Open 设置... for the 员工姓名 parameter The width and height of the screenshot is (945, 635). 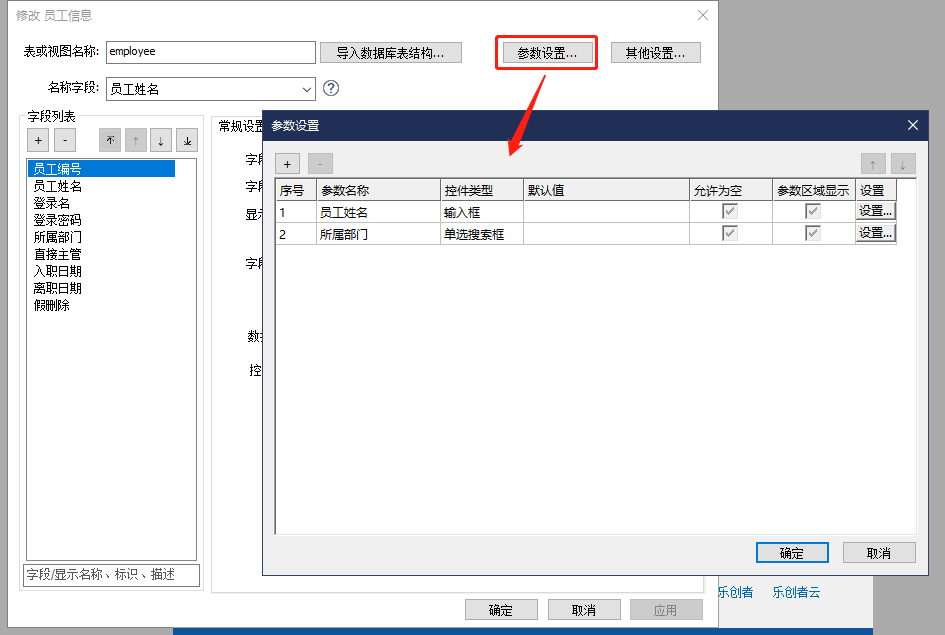click(x=875, y=211)
